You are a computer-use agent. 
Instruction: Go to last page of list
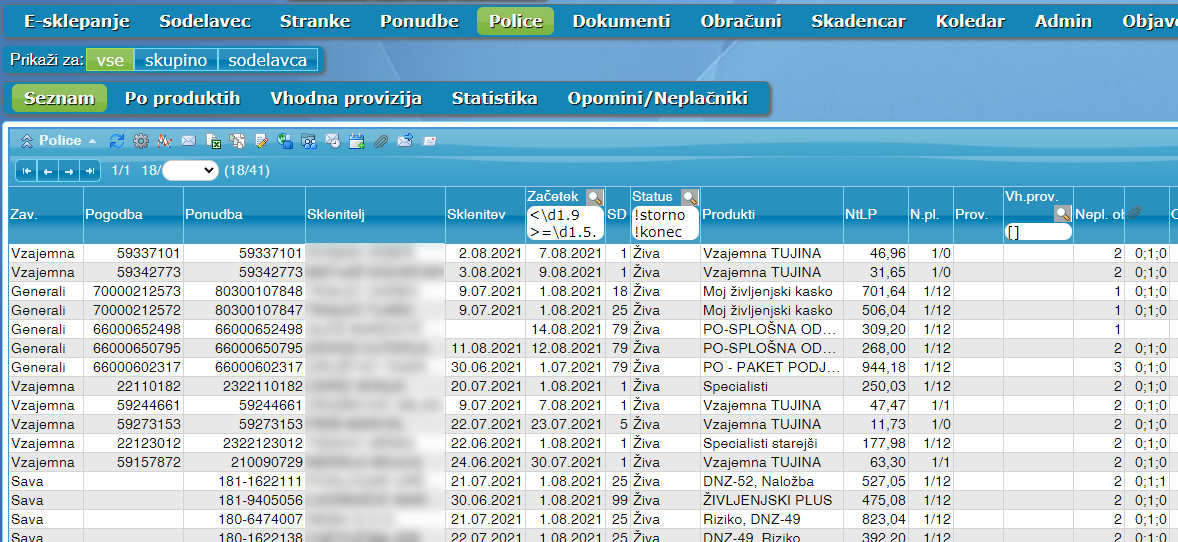pos(89,171)
